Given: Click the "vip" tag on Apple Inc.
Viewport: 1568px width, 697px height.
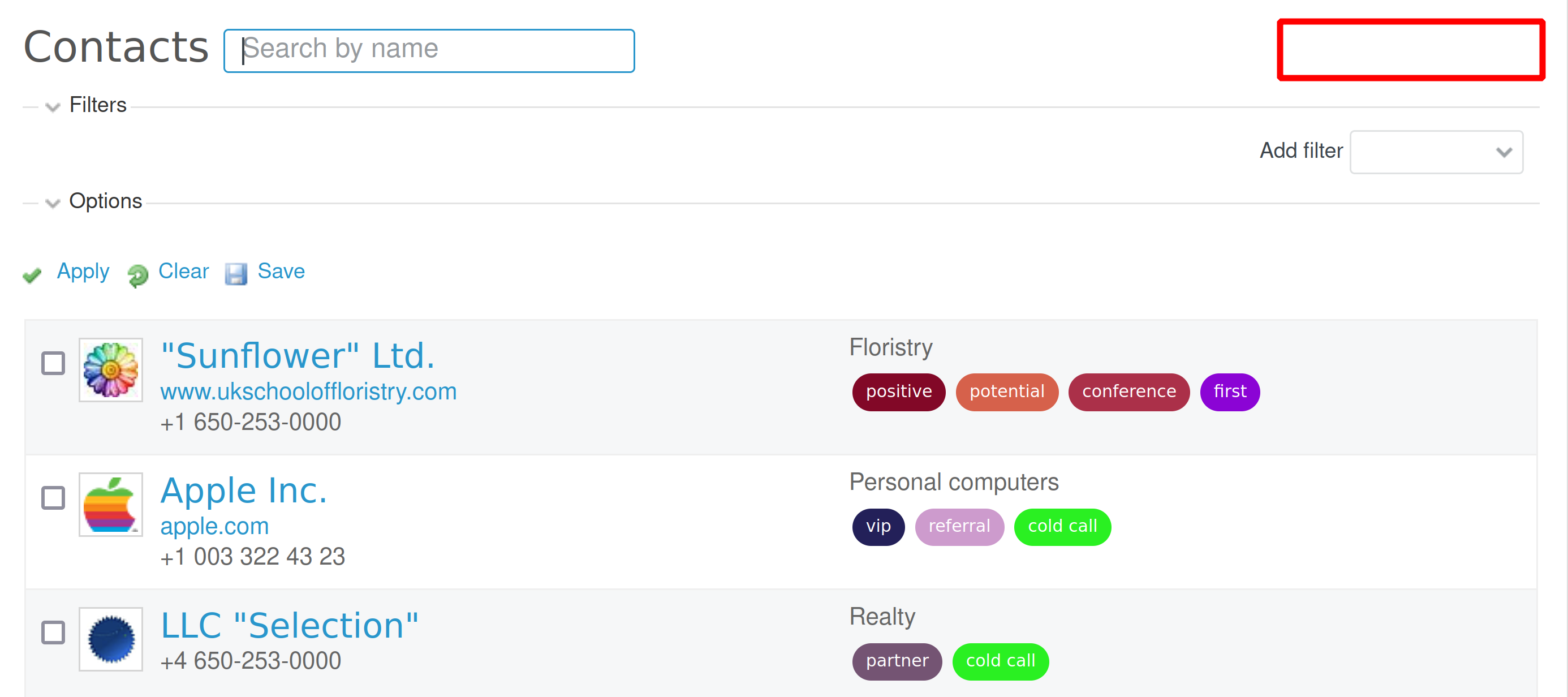Looking at the screenshot, I should (878, 526).
